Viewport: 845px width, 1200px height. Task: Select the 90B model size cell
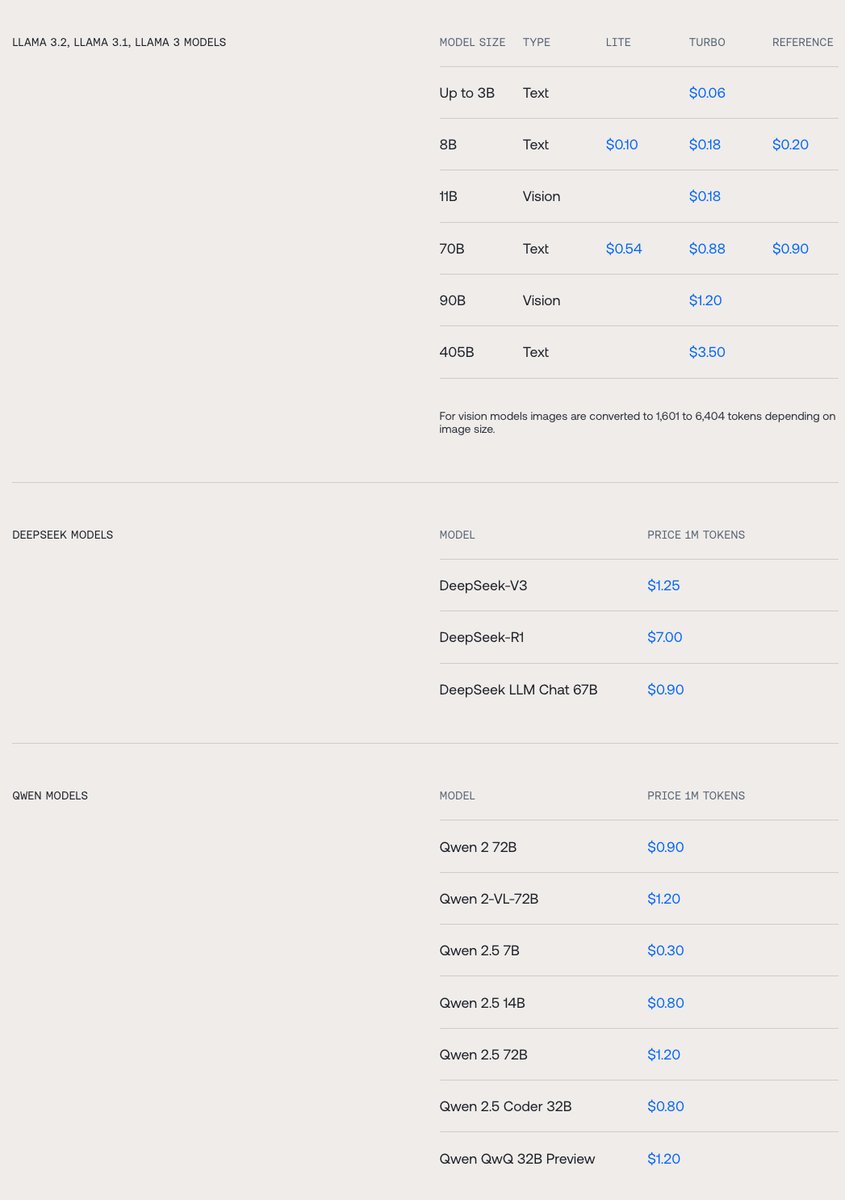452,301
